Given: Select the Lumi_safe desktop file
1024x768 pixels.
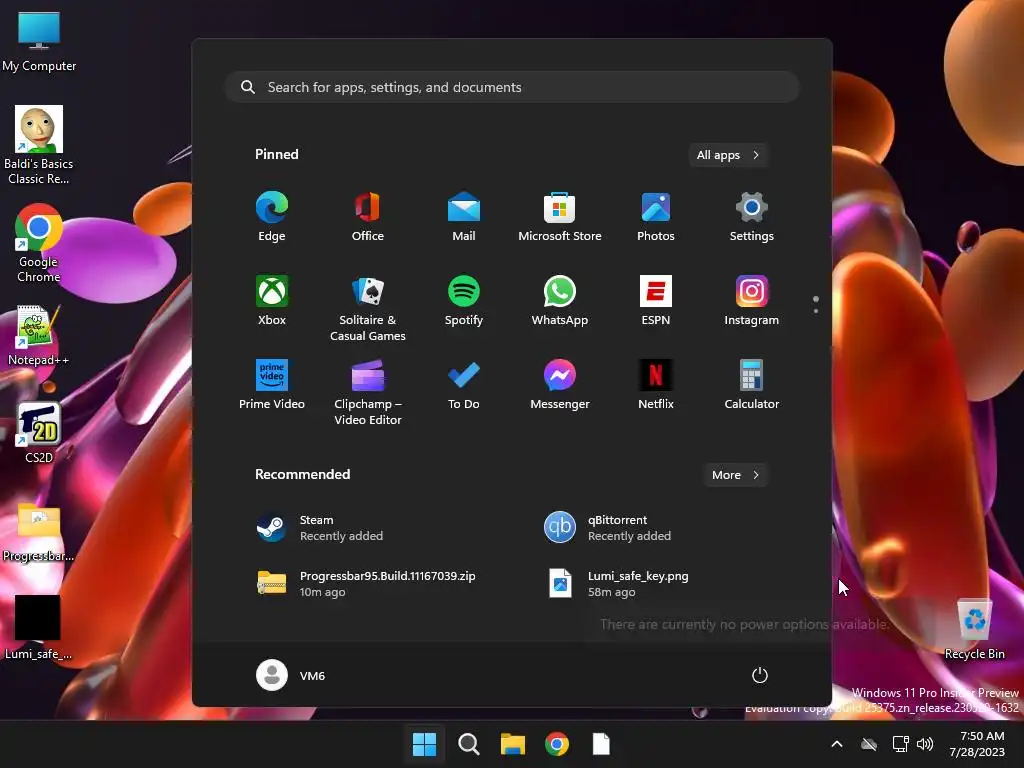Looking at the screenshot, I should pos(38,628).
